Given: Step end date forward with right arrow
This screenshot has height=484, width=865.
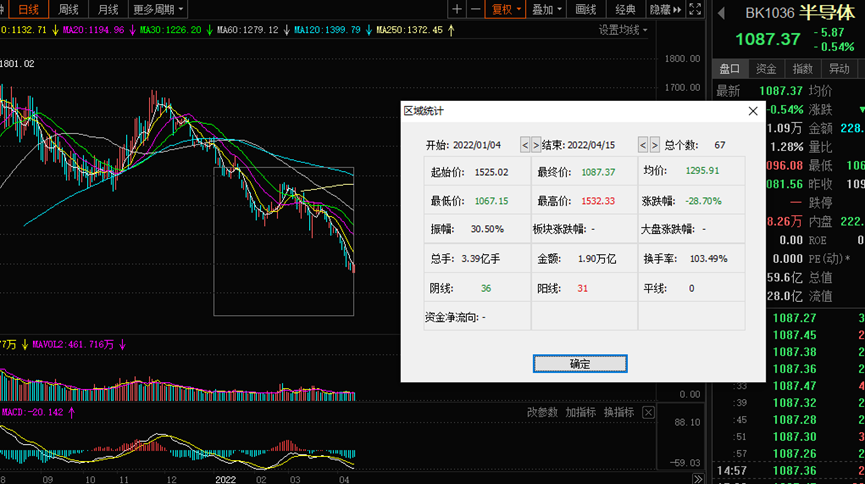Looking at the screenshot, I should click(655, 145).
